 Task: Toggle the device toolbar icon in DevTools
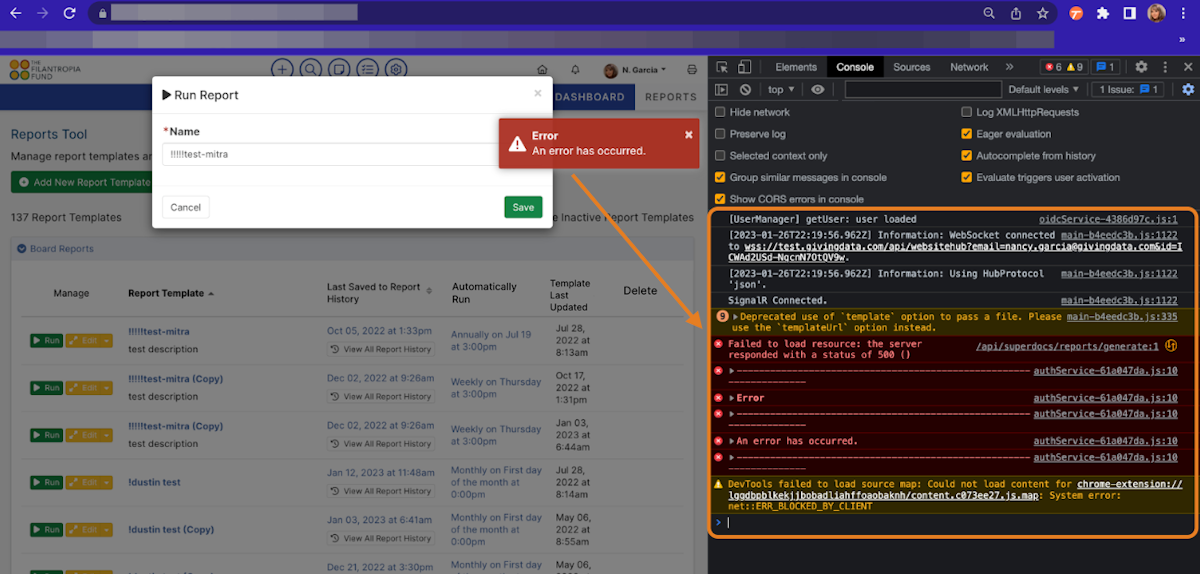click(x=745, y=67)
